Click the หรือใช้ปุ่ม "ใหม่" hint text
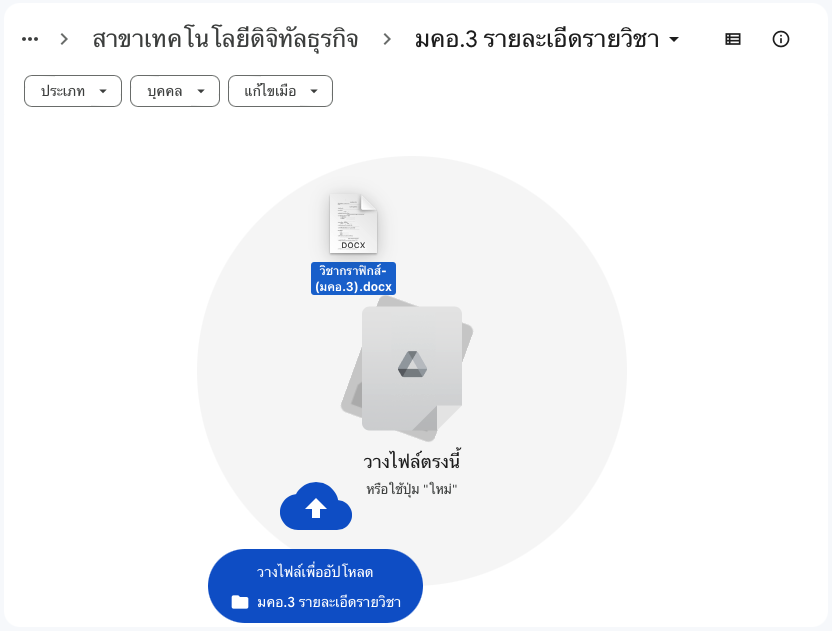This screenshot has height=631, width=832. [412, 489]
